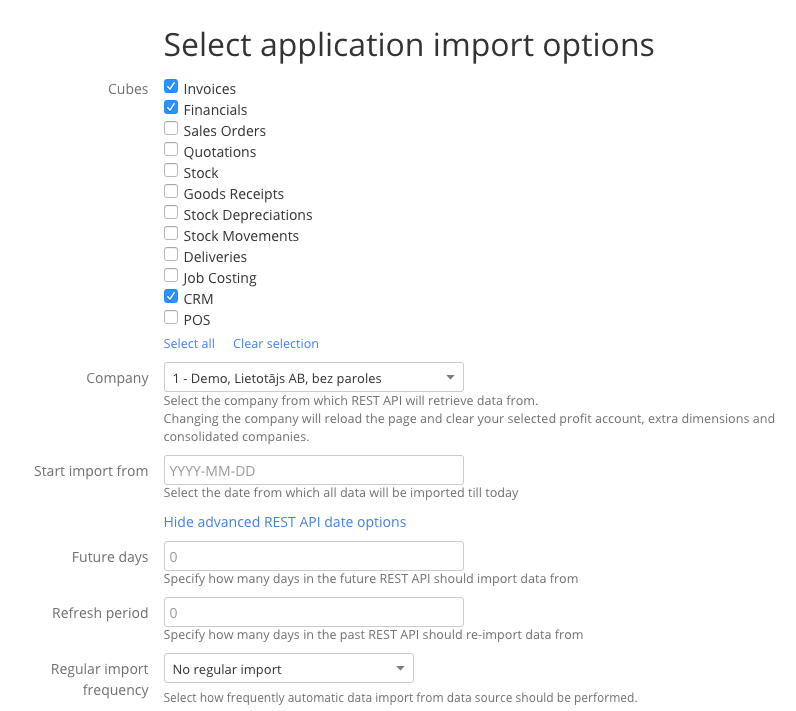
Task: Enable Goods Receipts cube
Action: coord(171,193)
